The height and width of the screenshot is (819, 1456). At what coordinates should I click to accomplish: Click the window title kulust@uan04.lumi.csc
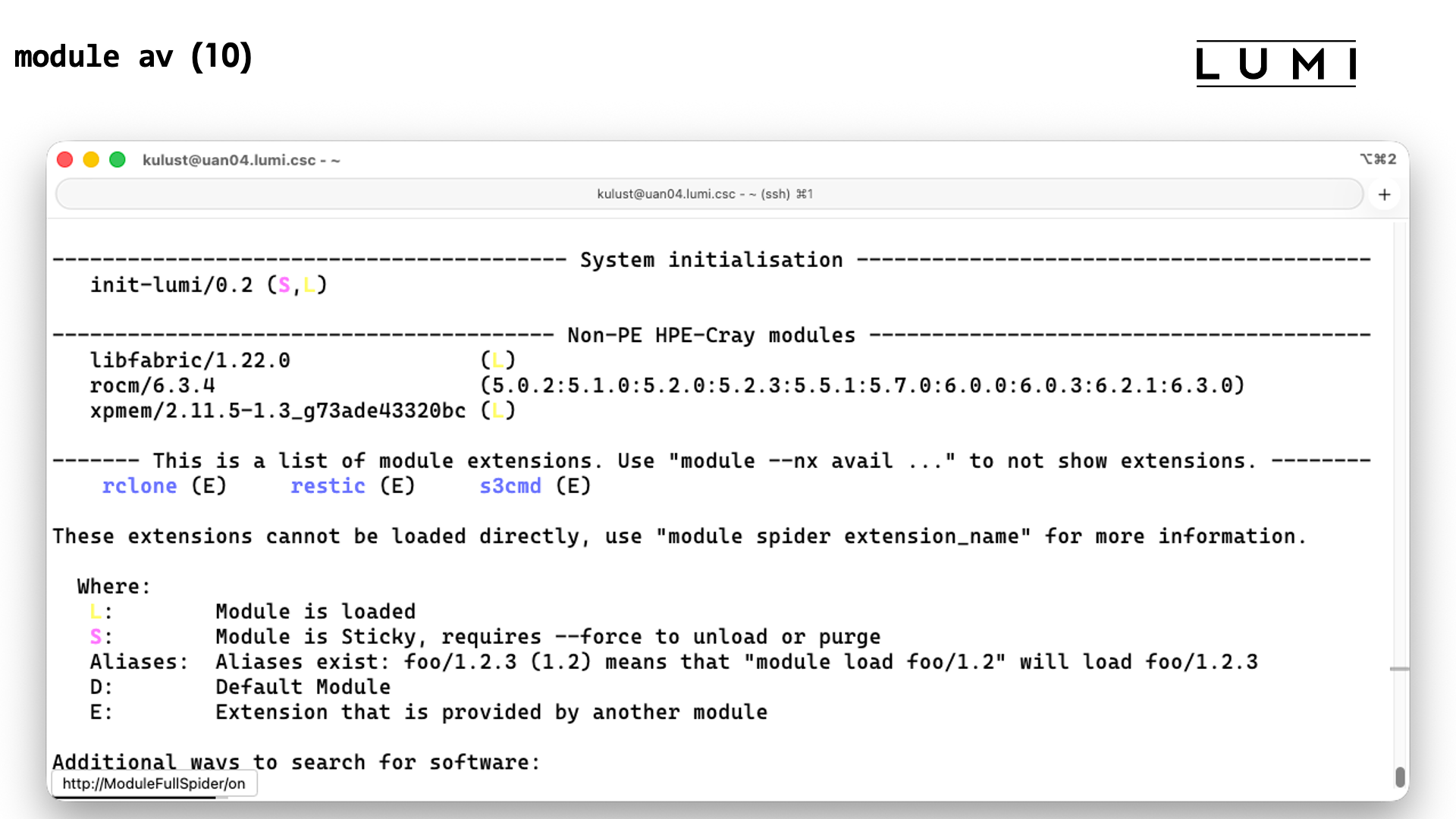pyautogui.click(x=241, y=160)
